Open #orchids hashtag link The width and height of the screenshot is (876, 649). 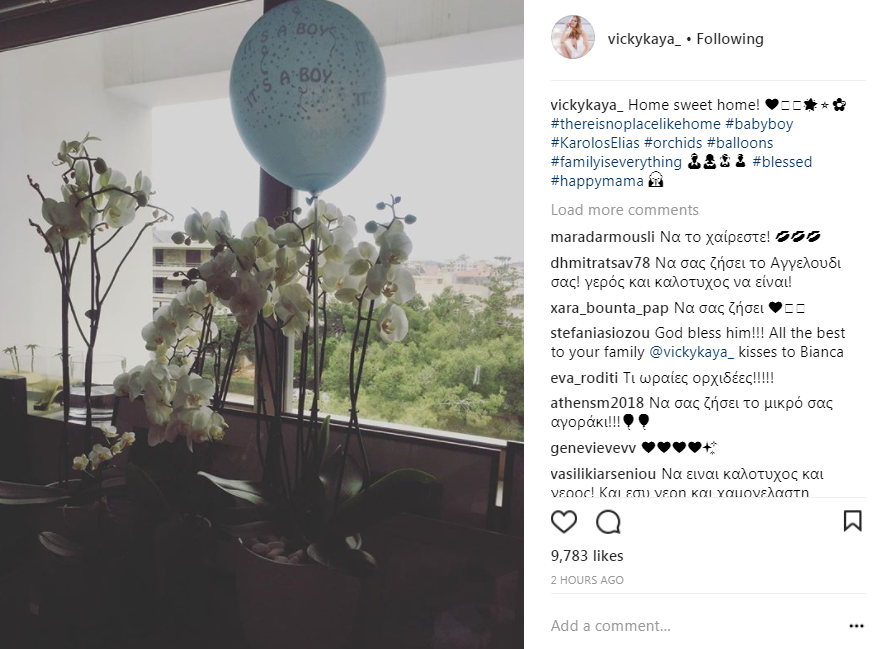coord(673,143)
